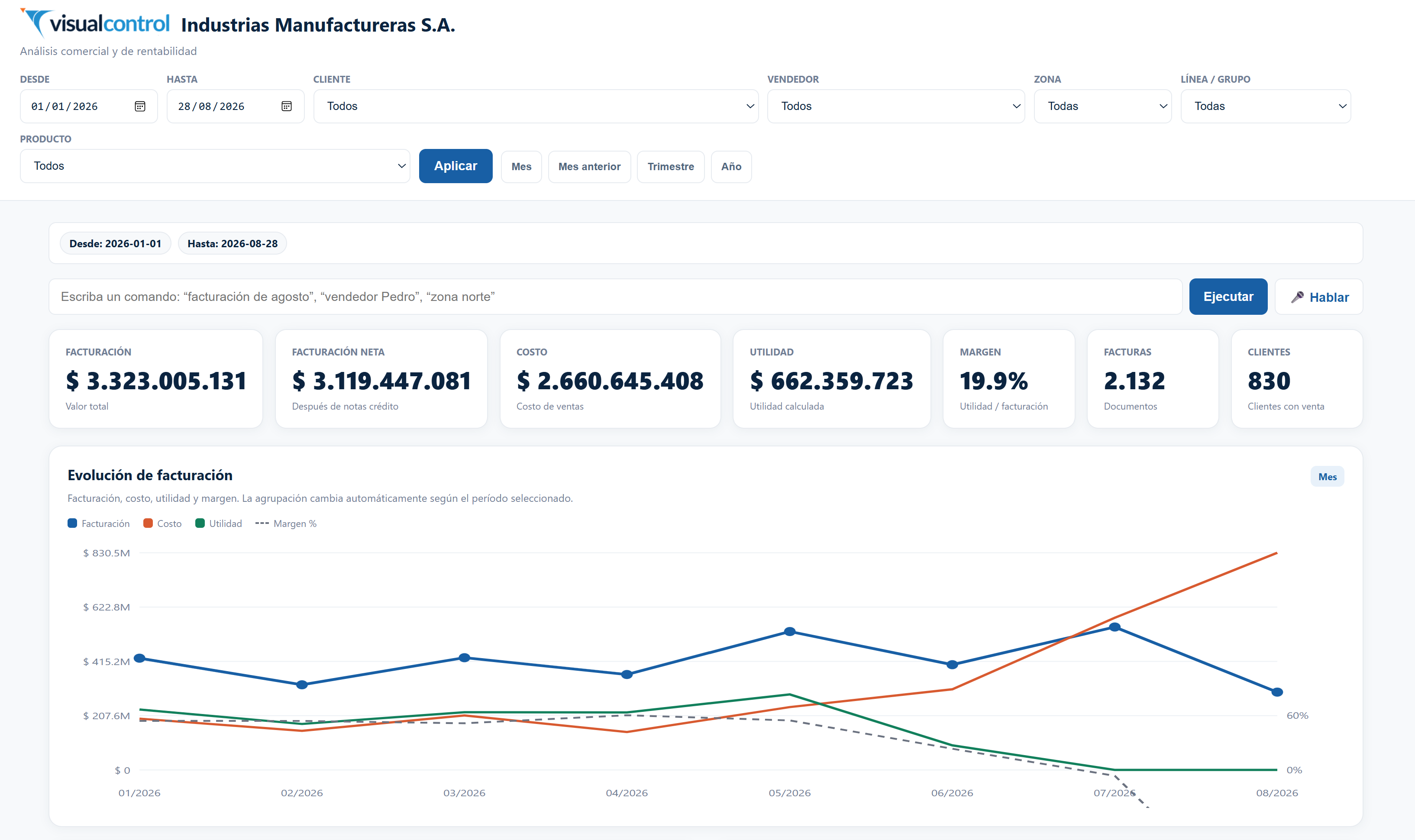Start voice input with Hablar button
This screenshot has height=840, width=1415.
[x=1319, y=297]
